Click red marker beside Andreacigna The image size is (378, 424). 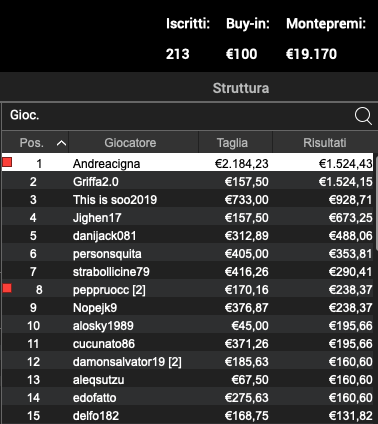click(x=7, y=162)
